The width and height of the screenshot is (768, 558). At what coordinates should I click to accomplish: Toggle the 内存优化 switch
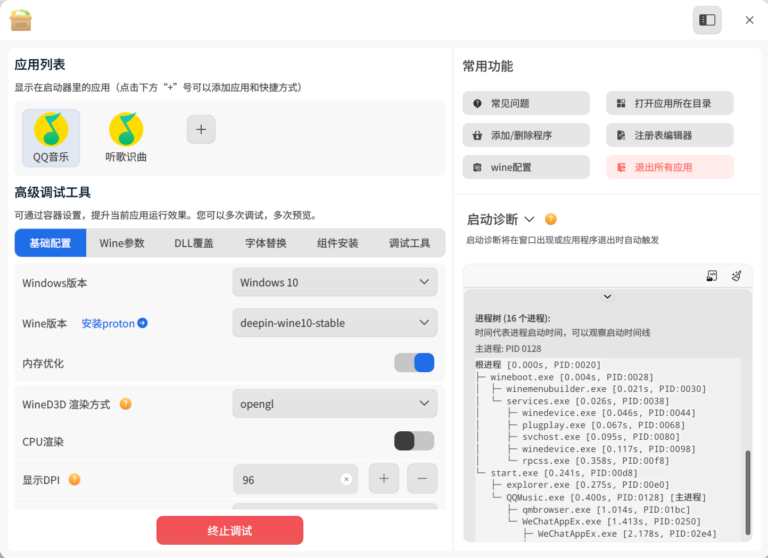(414, 363)
